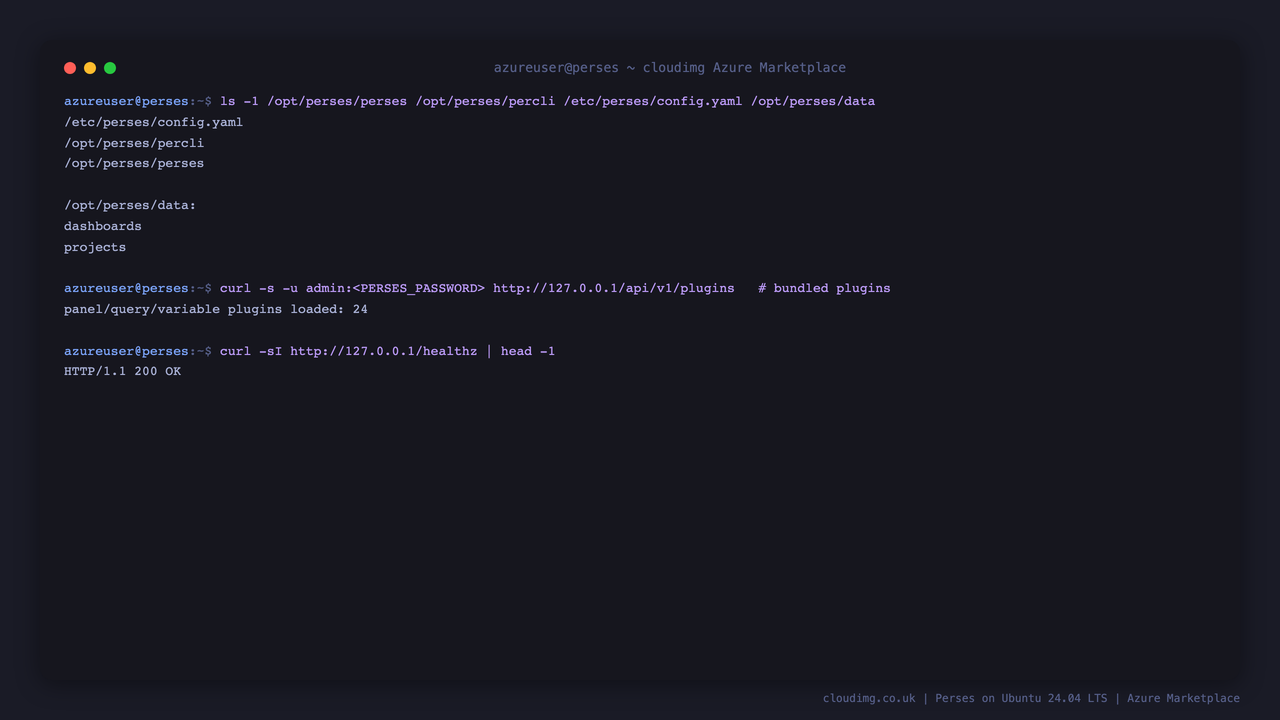1280x720 pixels.
Task: Click the green maximize window dot
Action: 110,68
